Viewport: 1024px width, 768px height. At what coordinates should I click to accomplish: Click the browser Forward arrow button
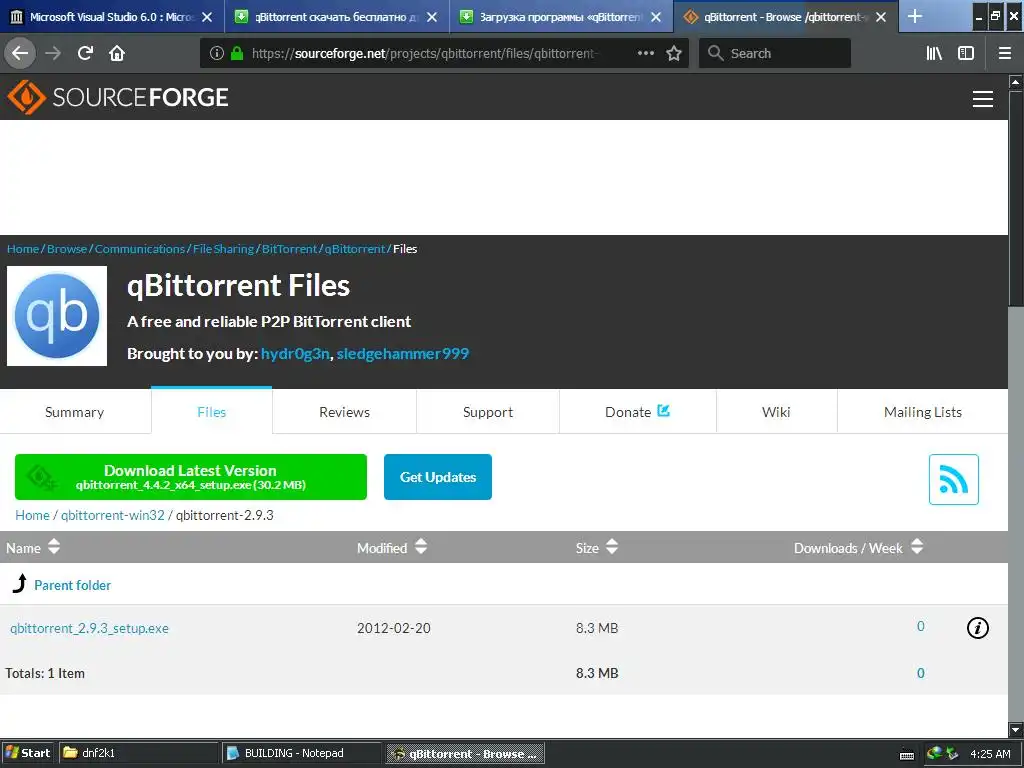53,53
